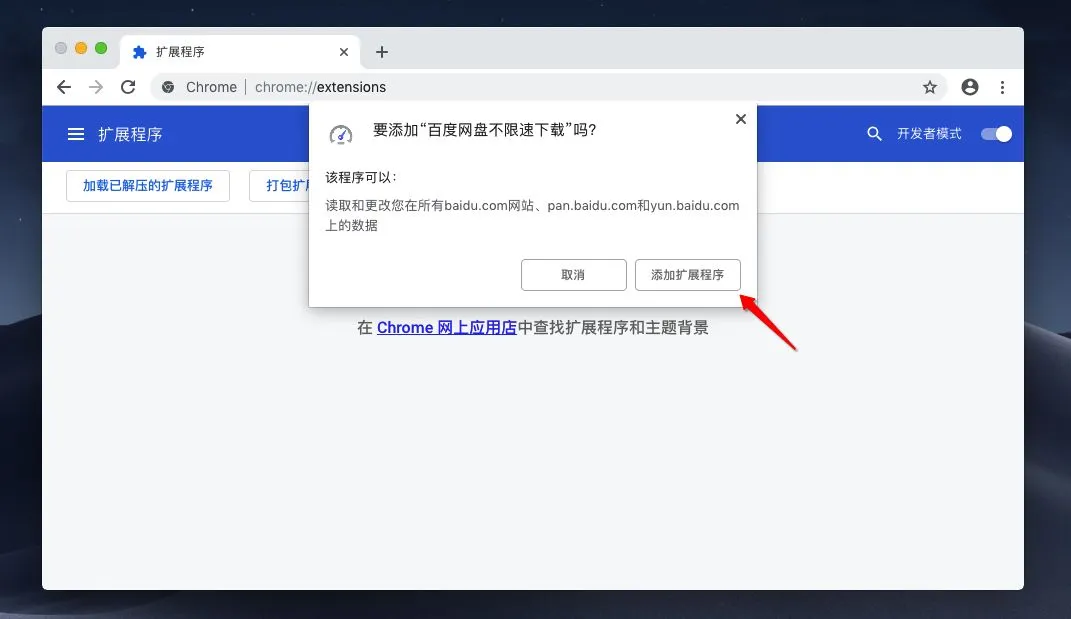Click the 该程序可以: text in dialog
The height and width of the screenshot is (619, 1071).
pos(361,178)
